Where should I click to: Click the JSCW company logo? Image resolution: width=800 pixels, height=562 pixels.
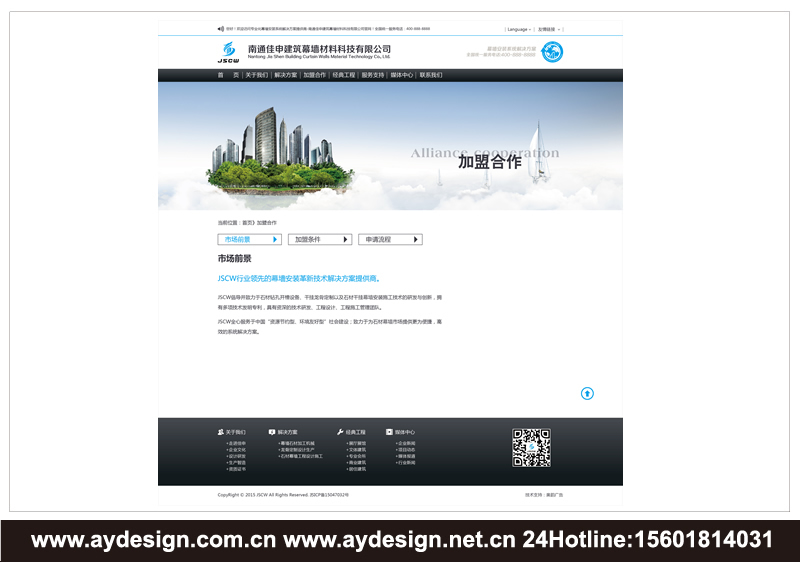pos(229,53)
